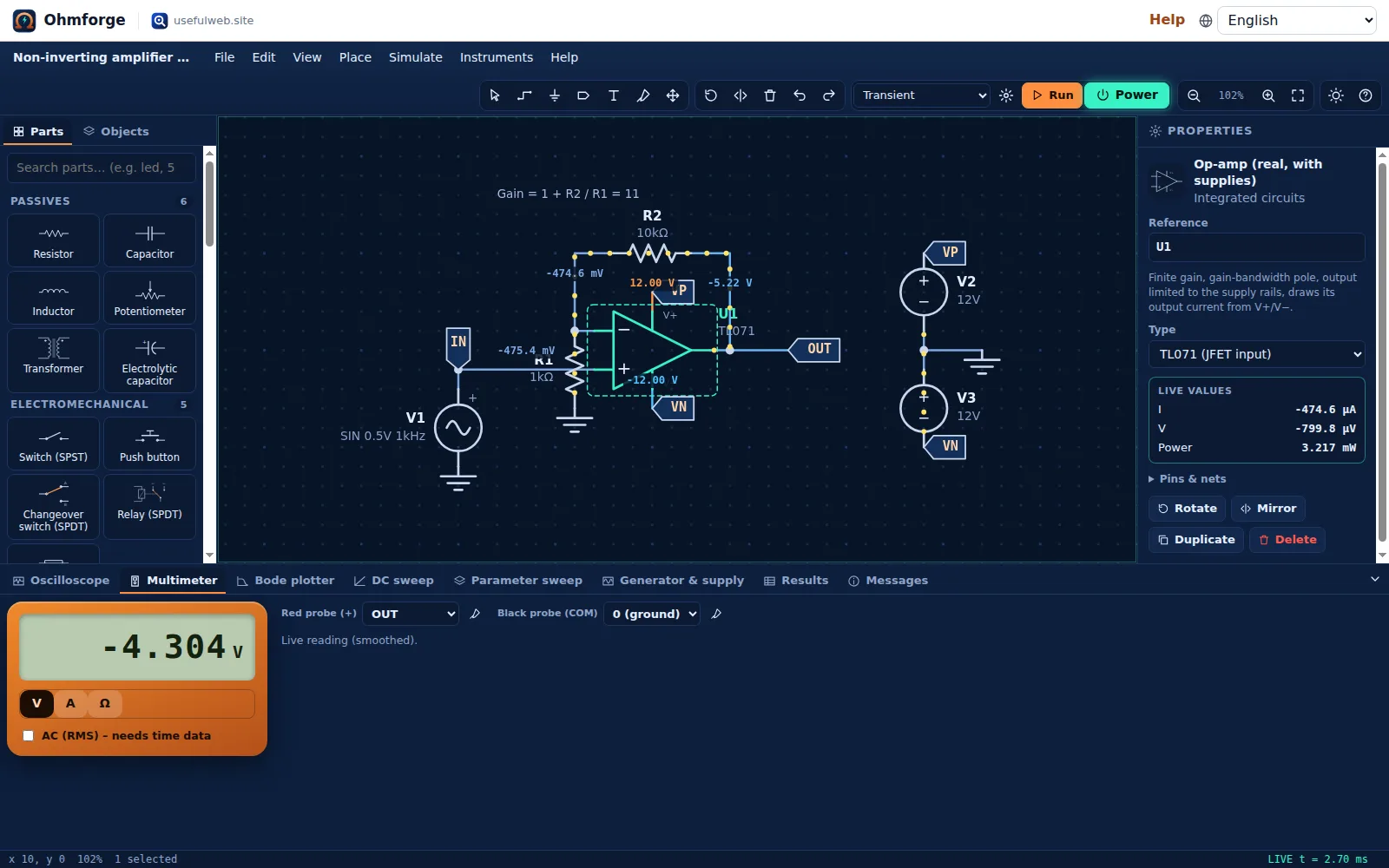This screenshot has height=868, width=1389.
Task: Open Black probe 0 (ground) dropdown
Action: point(651,614)
